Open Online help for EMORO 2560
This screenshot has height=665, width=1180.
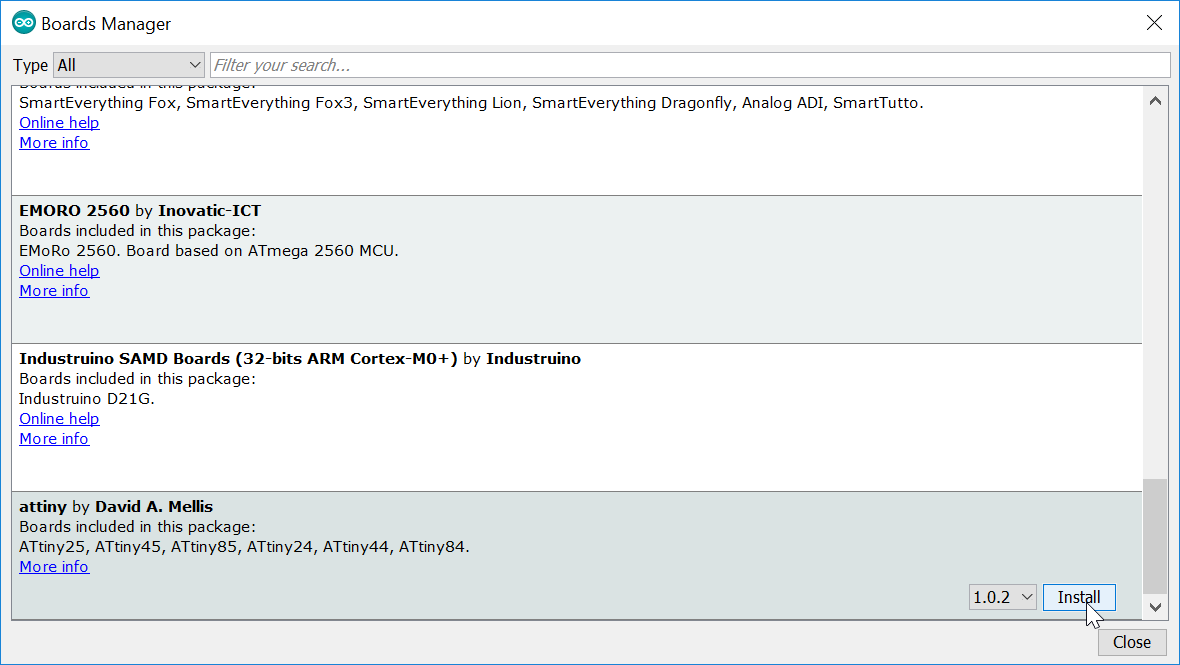[x=59, y=271]
